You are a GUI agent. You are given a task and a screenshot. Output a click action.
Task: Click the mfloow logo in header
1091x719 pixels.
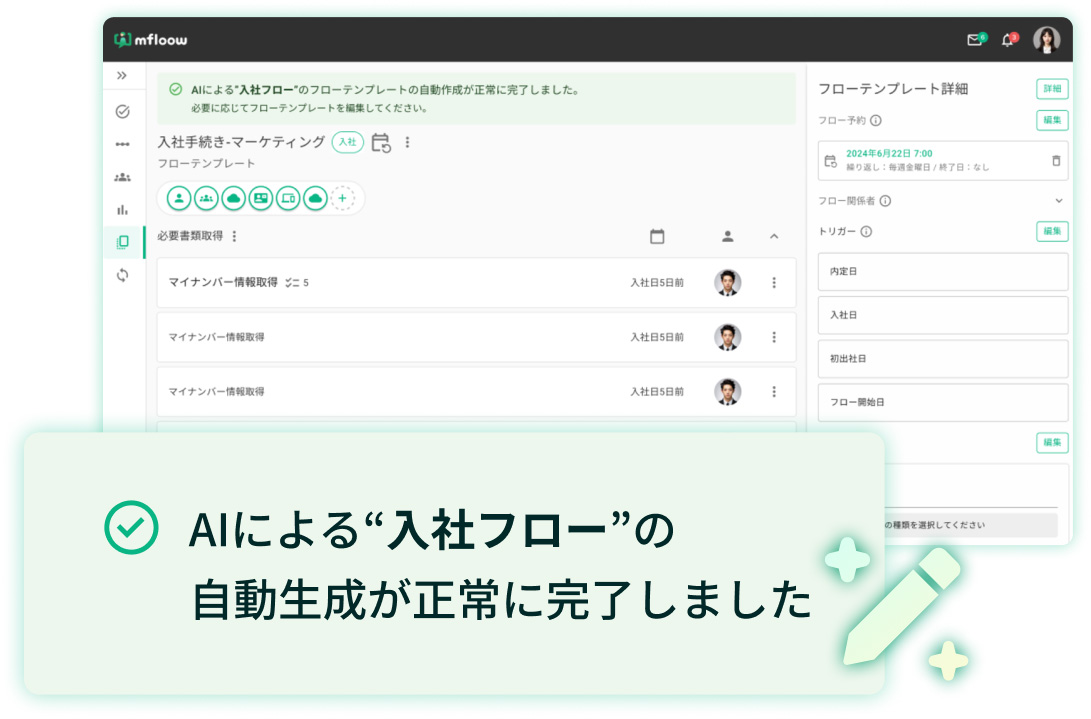pos(150,40)
